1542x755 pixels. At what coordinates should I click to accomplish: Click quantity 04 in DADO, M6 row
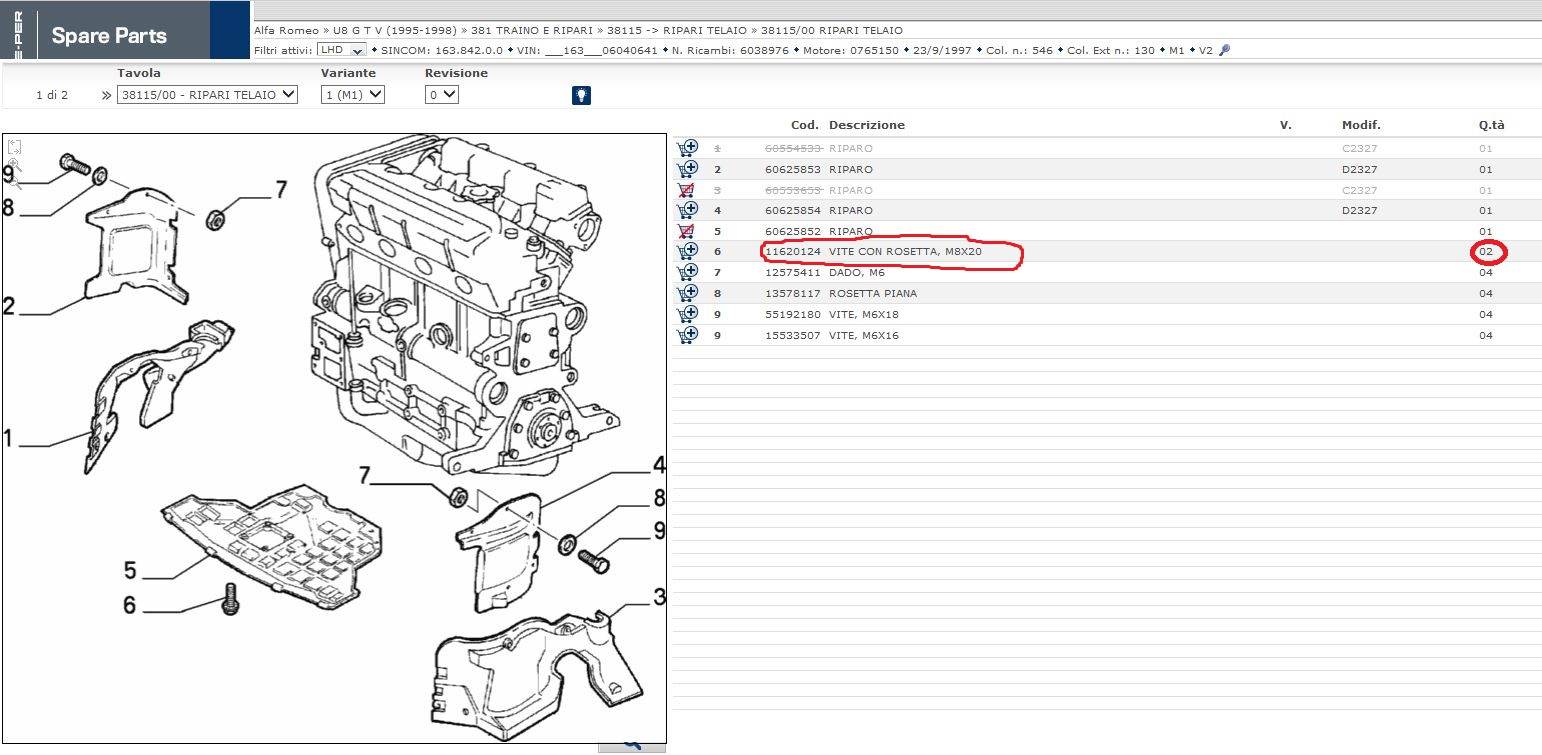(x=1486, y=273)
